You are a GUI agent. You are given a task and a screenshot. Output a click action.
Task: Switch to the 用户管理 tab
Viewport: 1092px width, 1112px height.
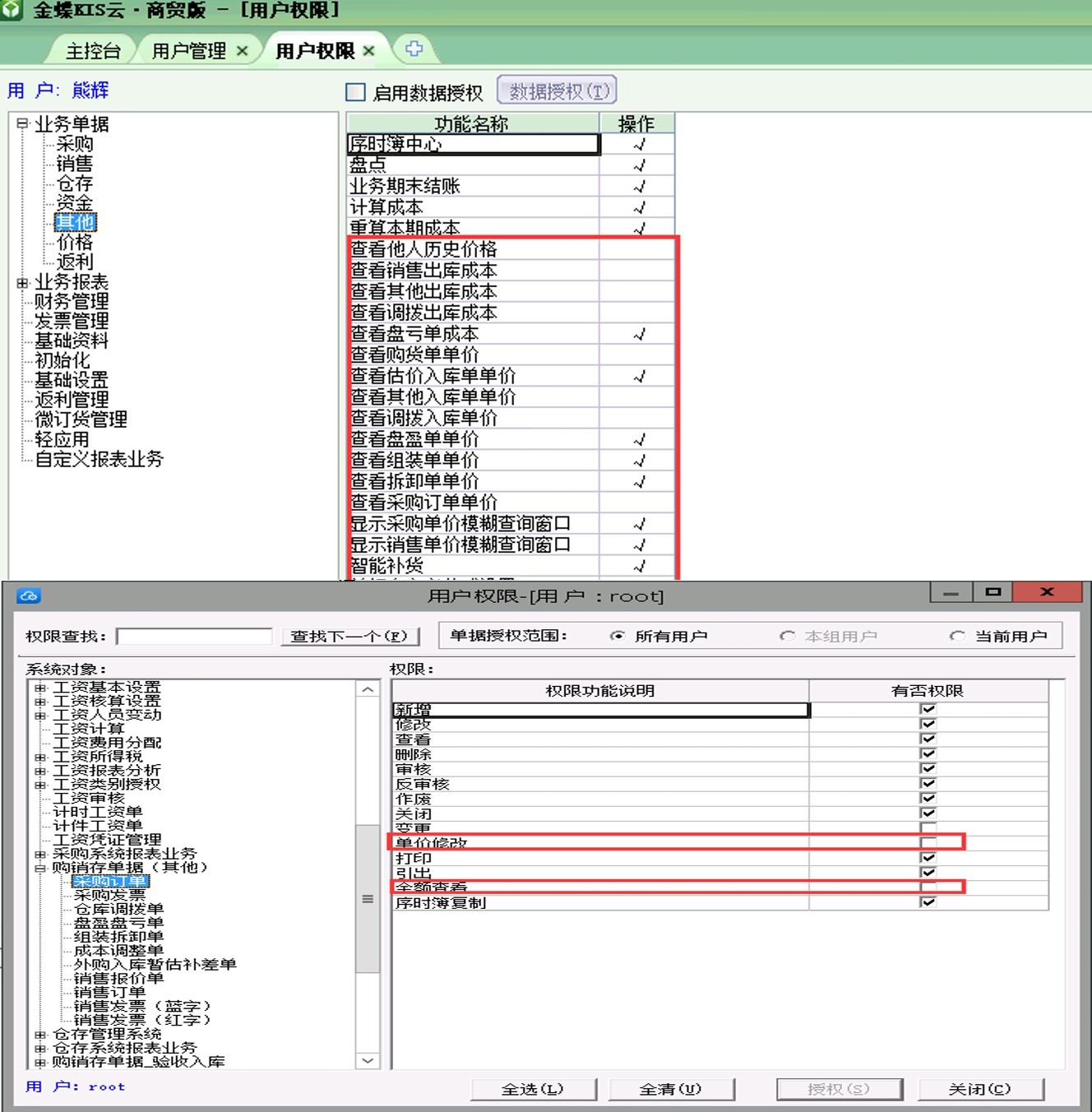[x=189, y=51]
